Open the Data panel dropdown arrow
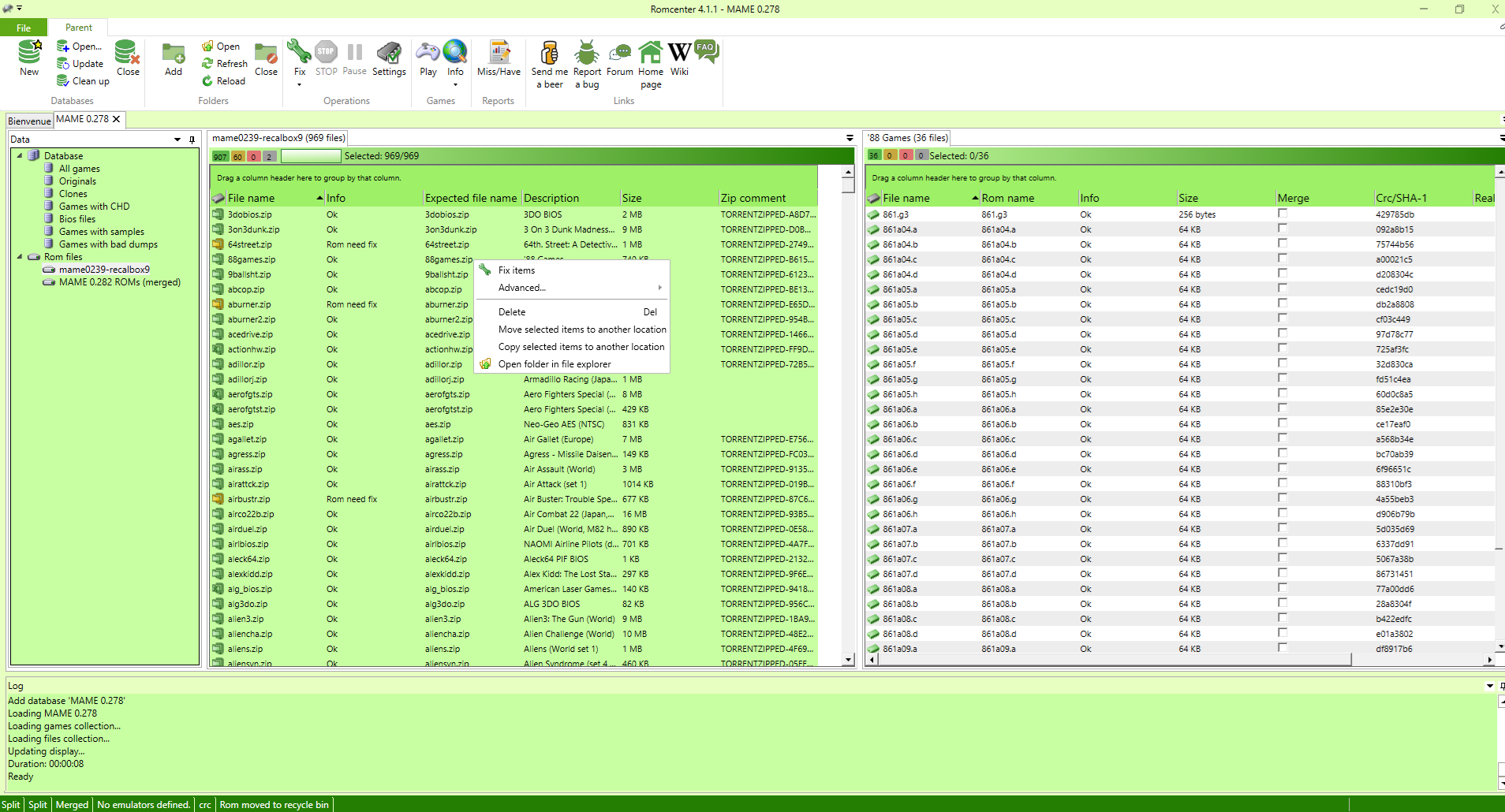This screenshot has width=1505, height=812. [177, 140]
